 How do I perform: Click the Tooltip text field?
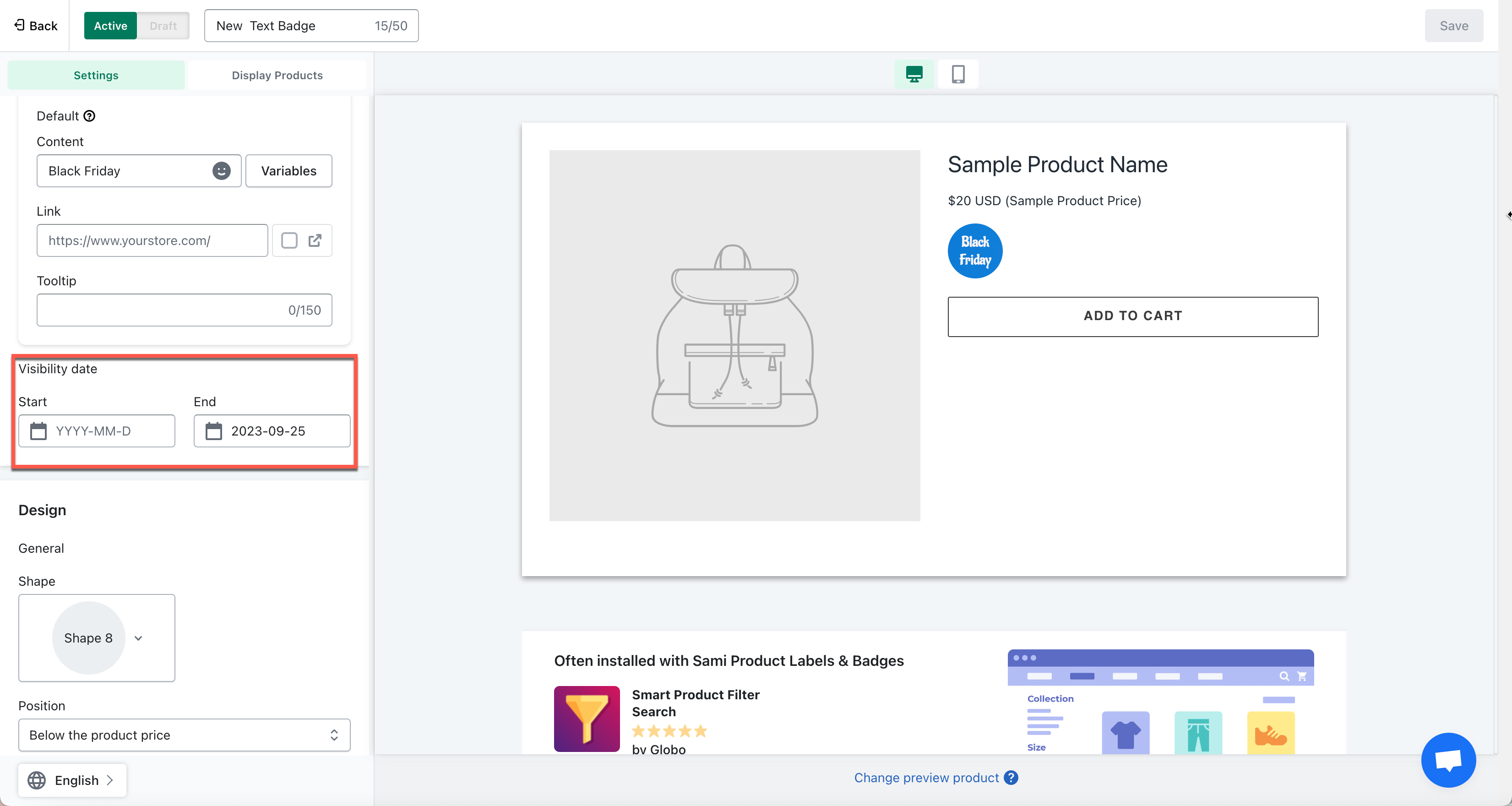coord(184,310)
